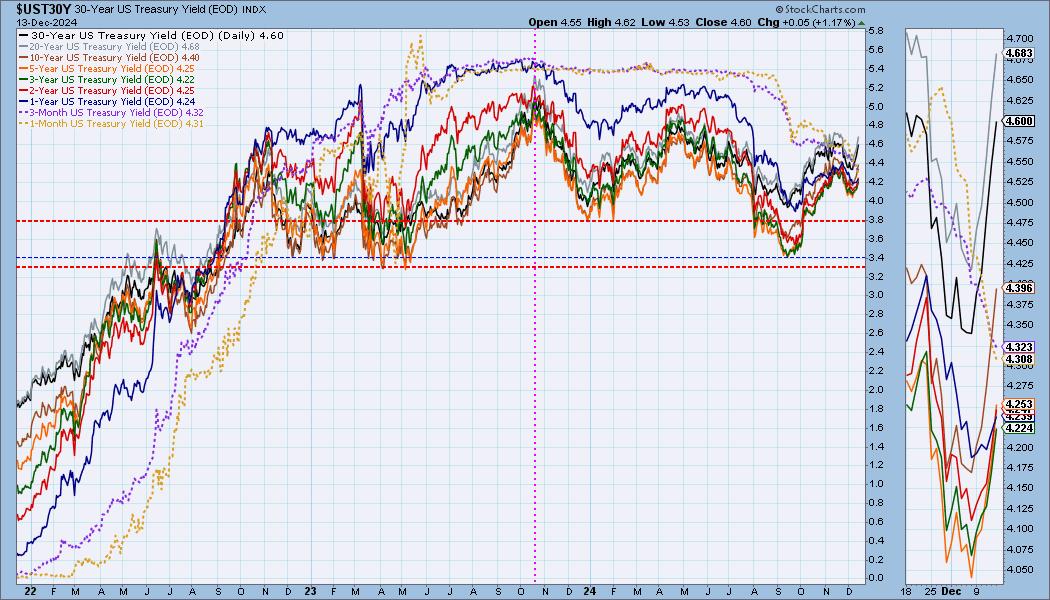Viewport: 1050px width, 600px height.
Task: Select the 20-Year US Treasury Yield legend entry
Action: pos(110,47)
